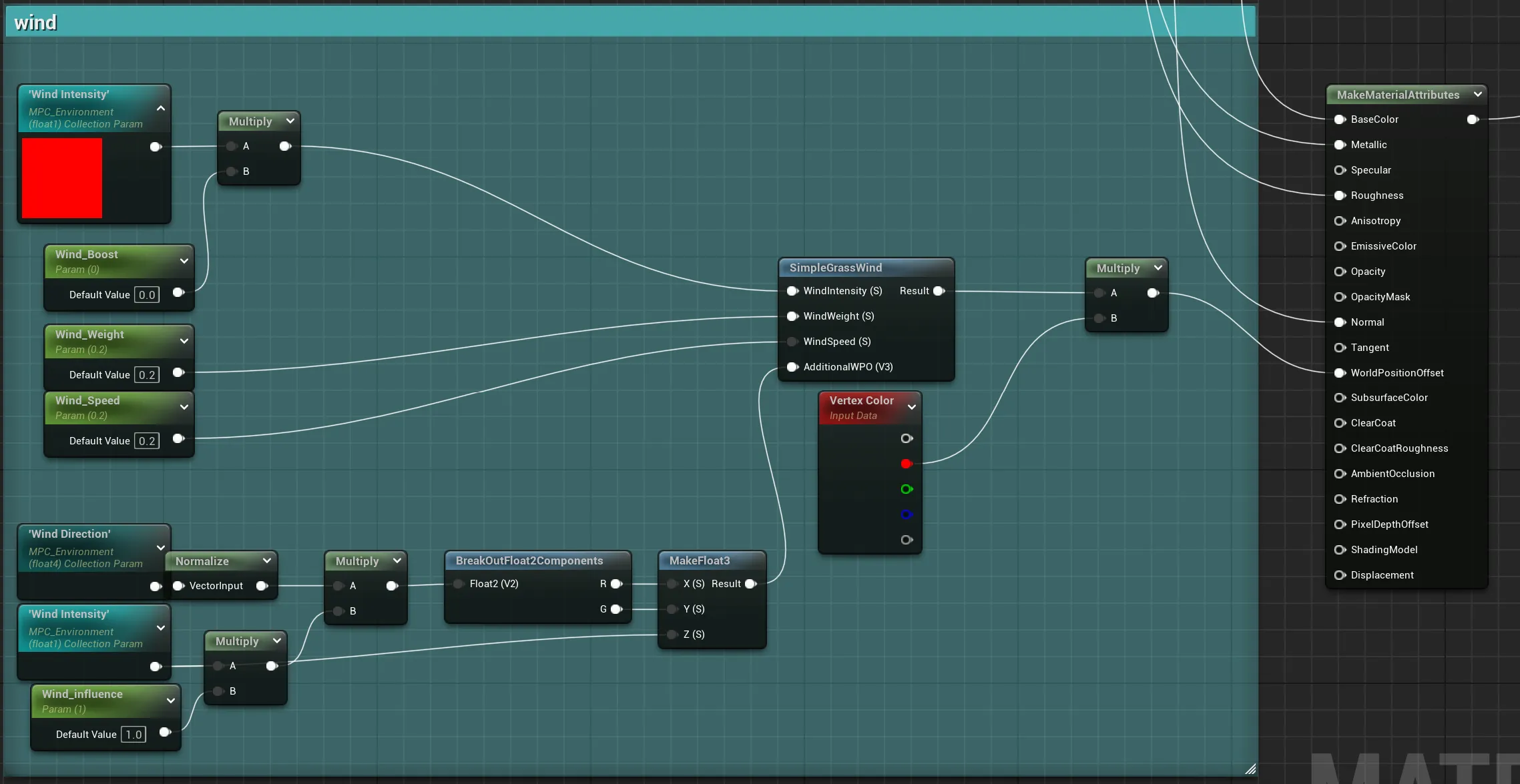1520x784 pixels.
Task: Select the wind comment box title bar
Action: 631,22
